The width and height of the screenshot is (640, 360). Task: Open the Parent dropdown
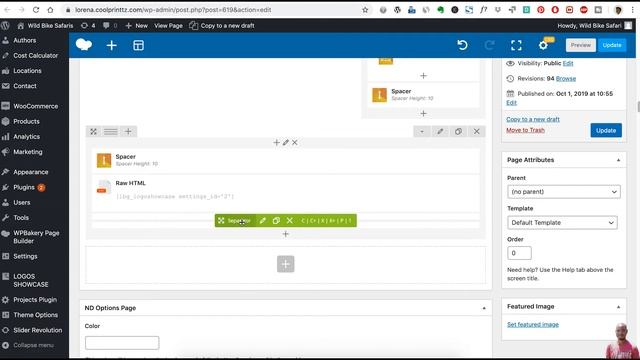564,192
